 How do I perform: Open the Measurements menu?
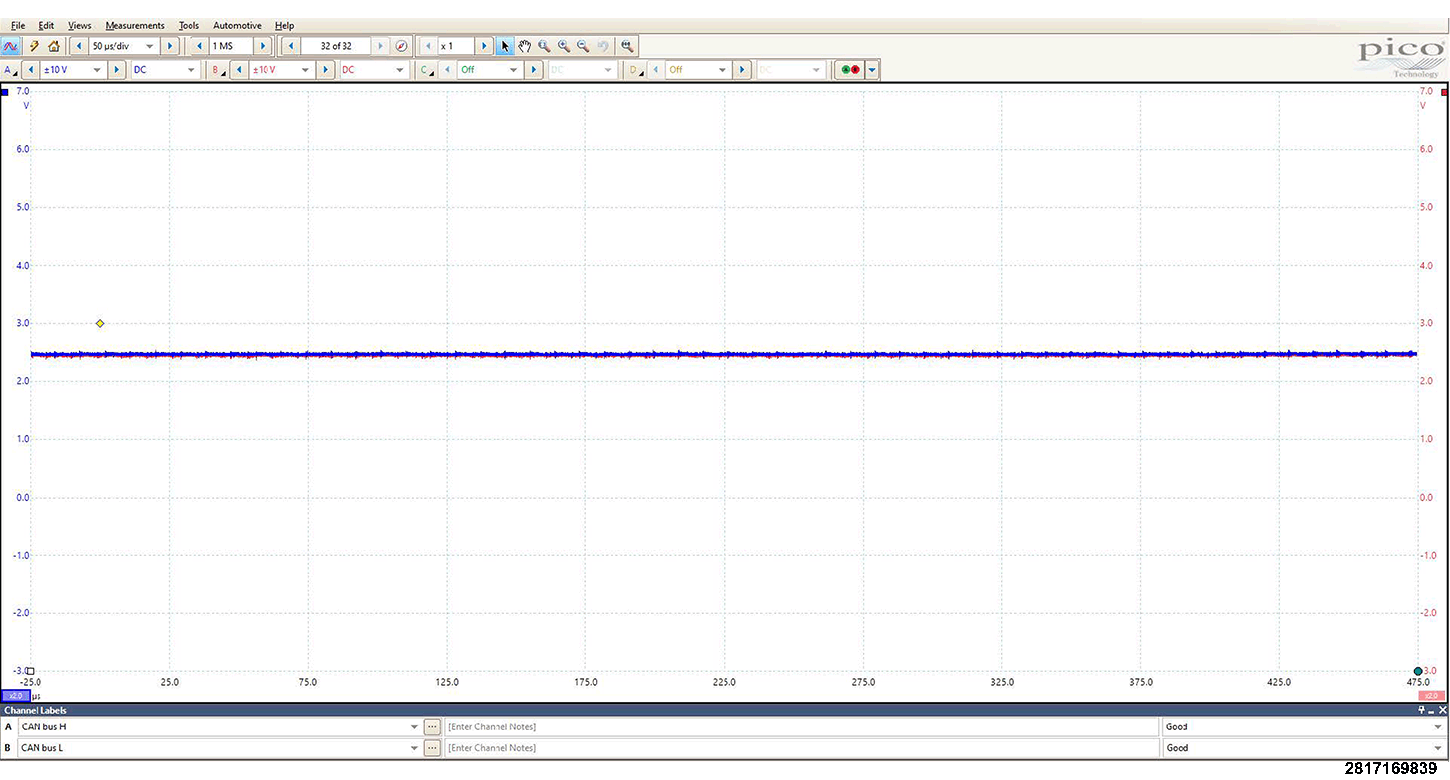pyautogui.click(x=135, y=25)
